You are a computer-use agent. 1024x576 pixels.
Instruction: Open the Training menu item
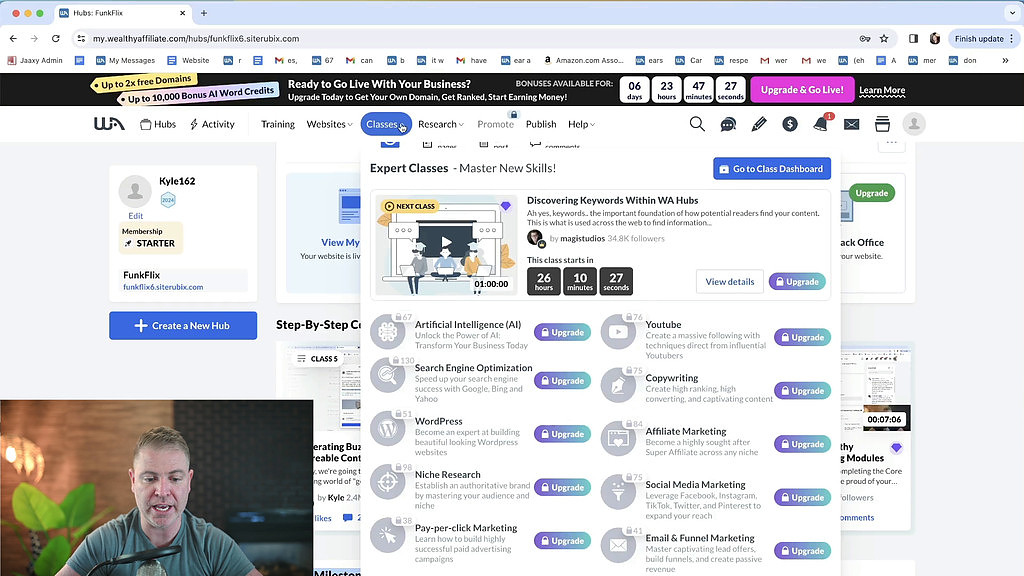point(277,124)
